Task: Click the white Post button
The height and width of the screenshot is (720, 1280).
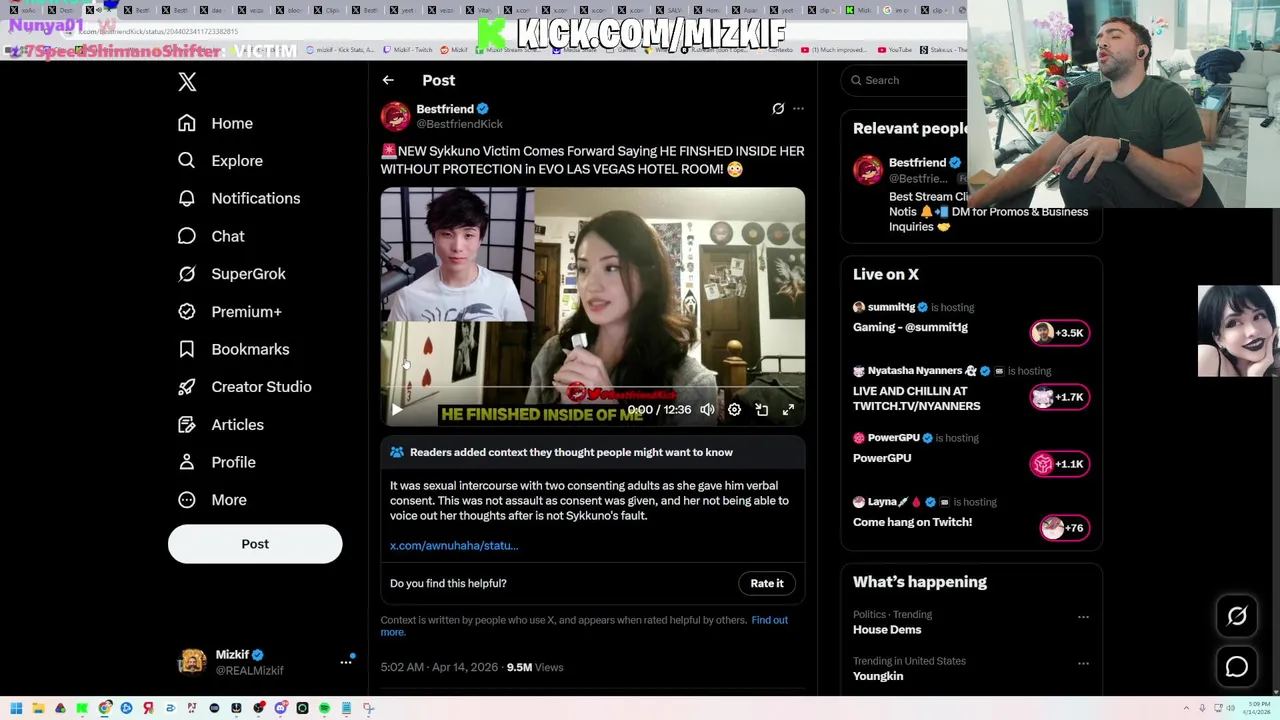Action: coord(255,544)
